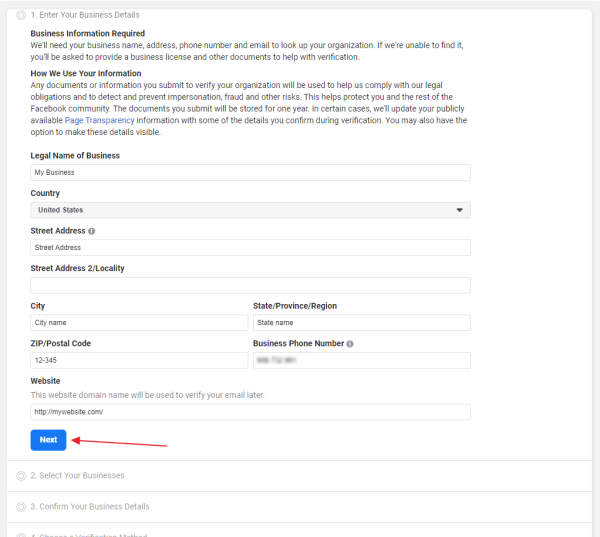Viewport: 600px width, 537px height.
Task: Click the 'City' label
Action: pyautogui.click(x=38, y=306)
